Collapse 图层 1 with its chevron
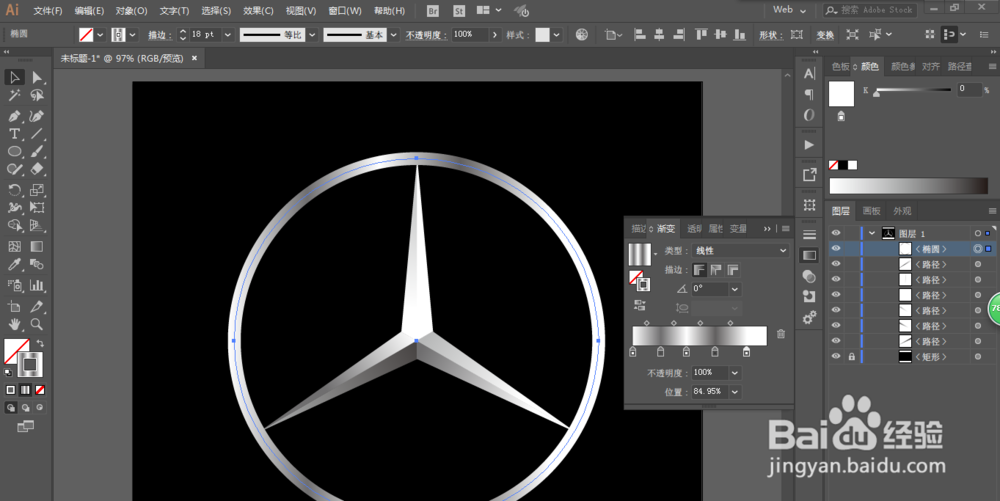 tap(871, 233)
